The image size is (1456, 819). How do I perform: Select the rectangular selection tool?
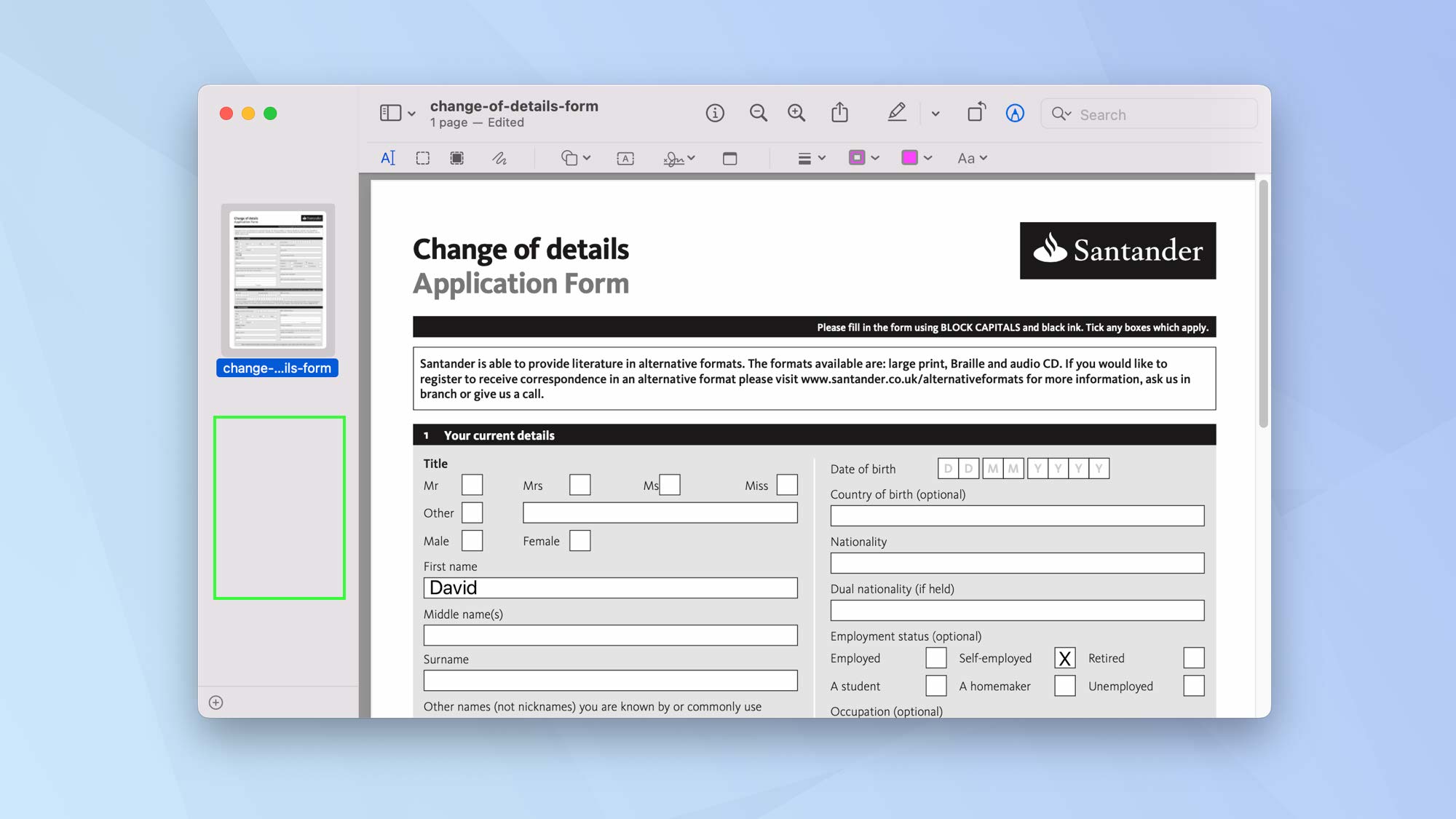pos(422,157)
